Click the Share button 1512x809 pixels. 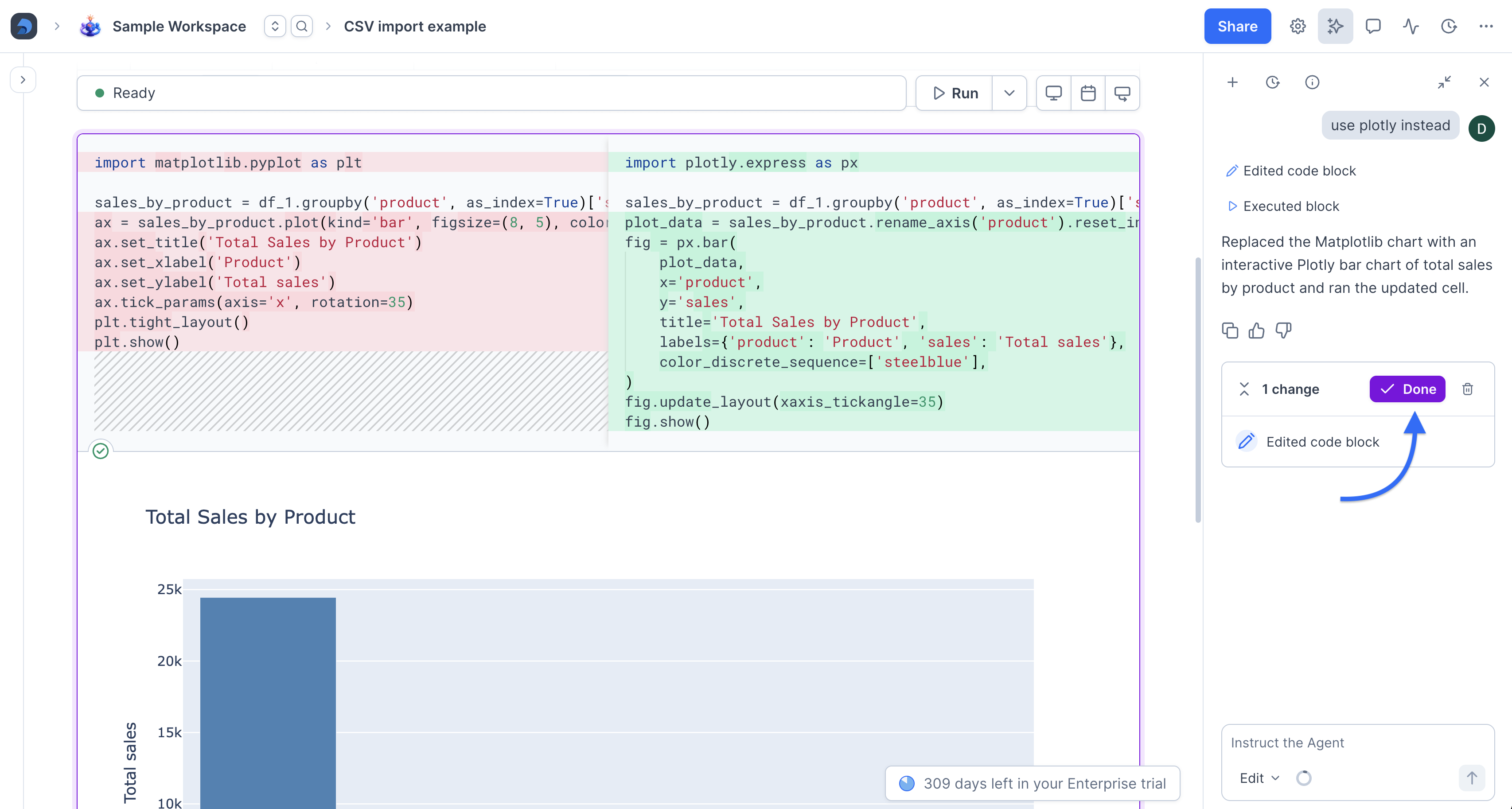1237,27
